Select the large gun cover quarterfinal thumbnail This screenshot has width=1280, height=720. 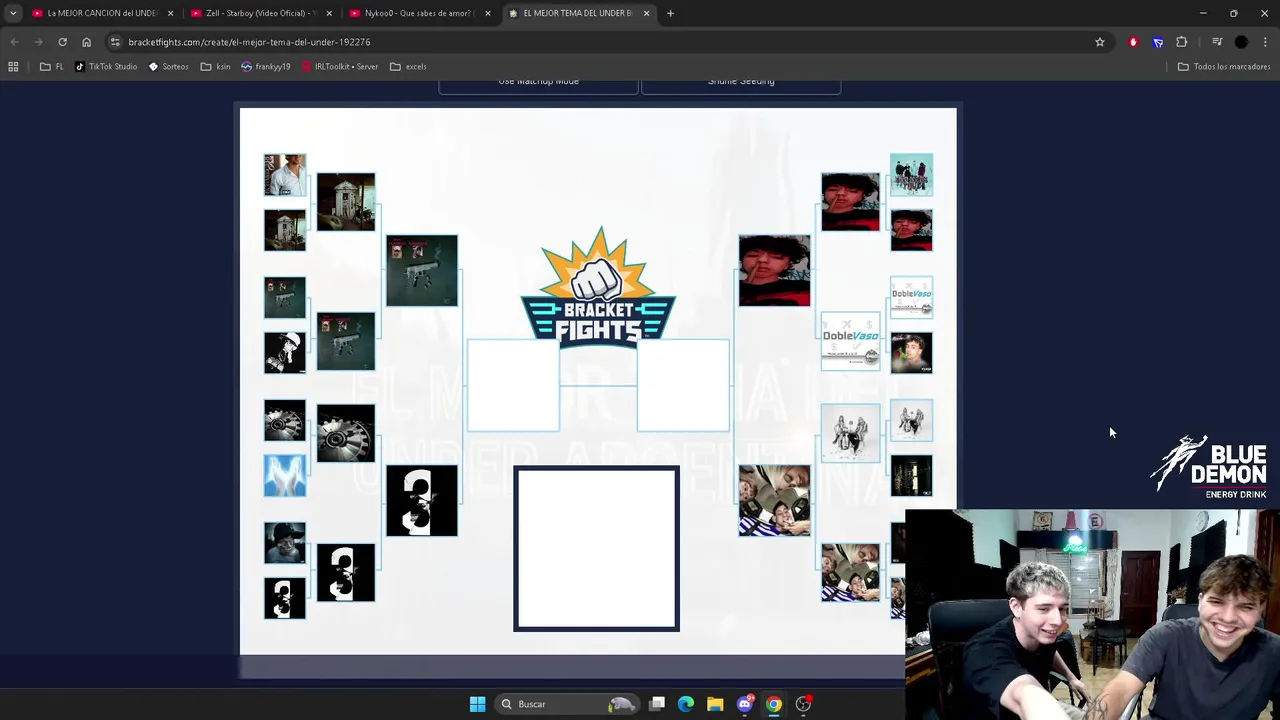[x=422, y=271]
